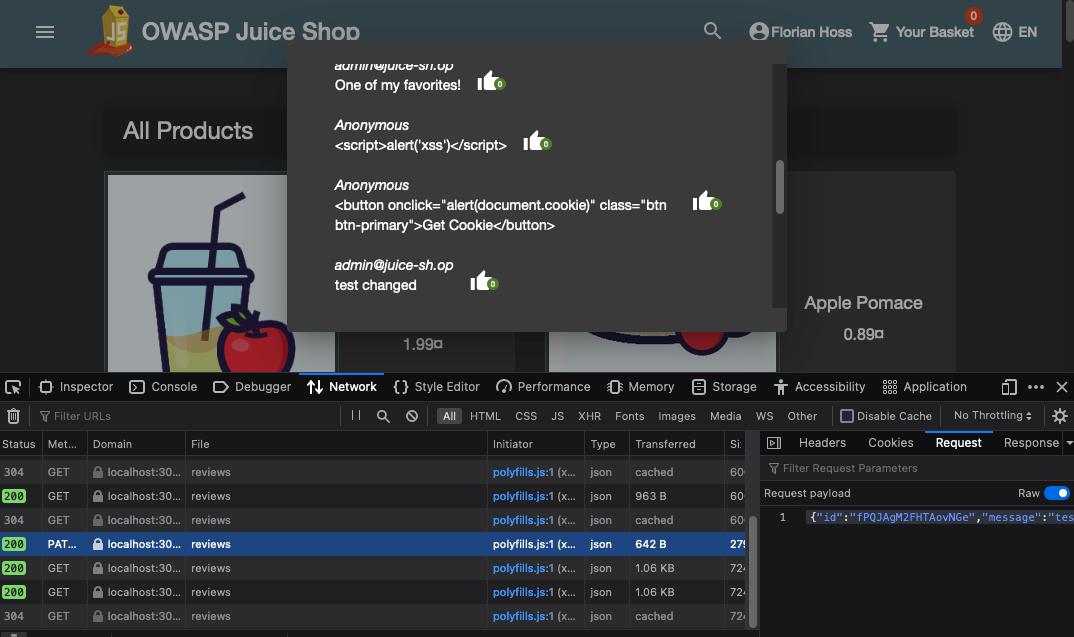This screenshot has width=1074, height=637.
Task: Open polyfills.js:1 initiator link in PATCH row
Action: click(x=523, y=544)
